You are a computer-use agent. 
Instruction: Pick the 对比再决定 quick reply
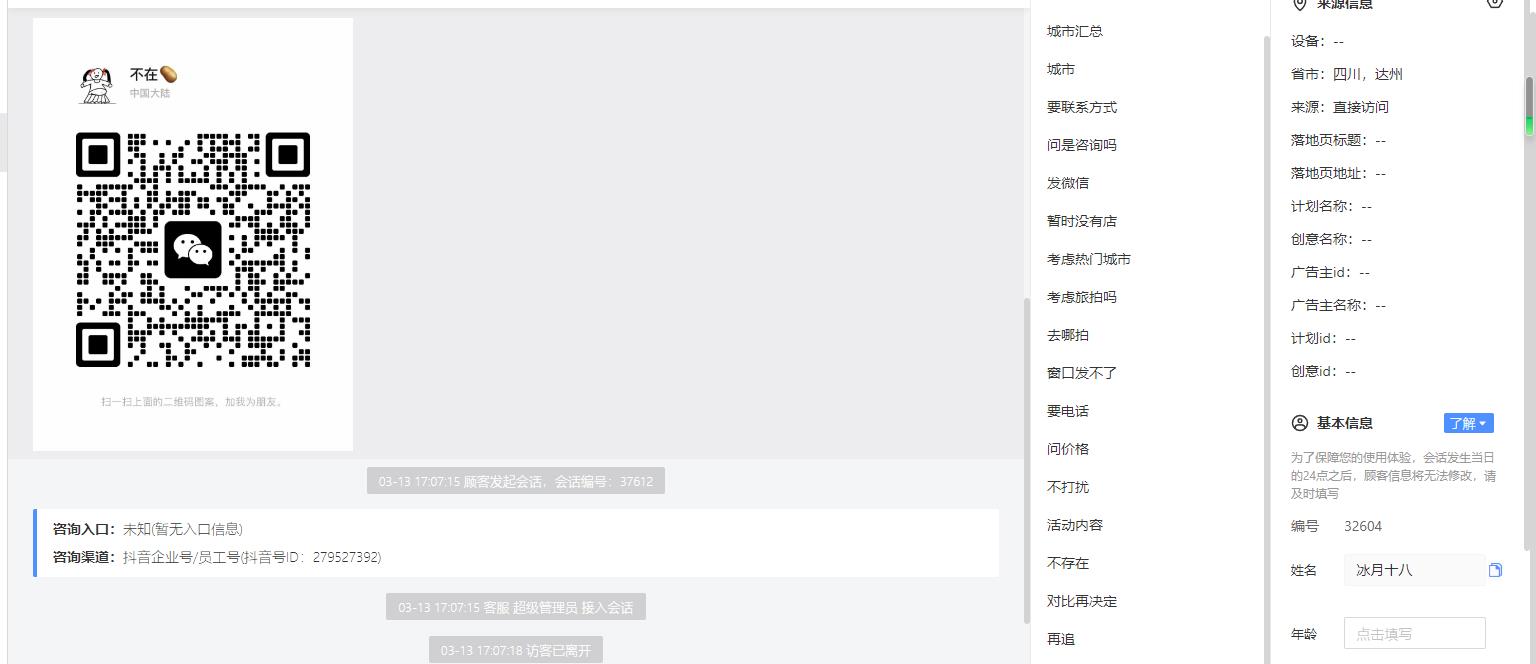pyautogui.click(x=1082, y=601)
